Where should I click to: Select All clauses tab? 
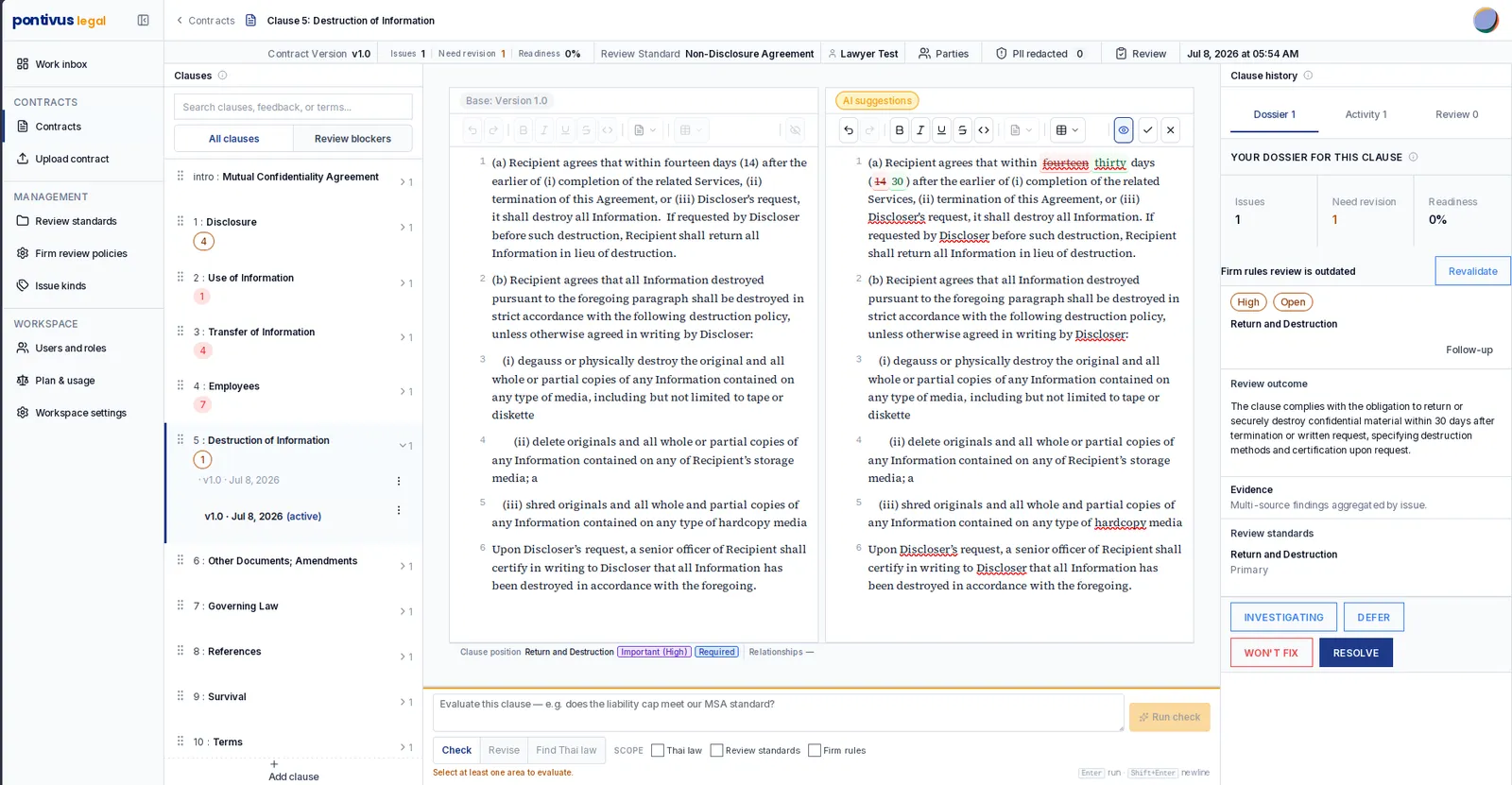[x=233, y=138]
